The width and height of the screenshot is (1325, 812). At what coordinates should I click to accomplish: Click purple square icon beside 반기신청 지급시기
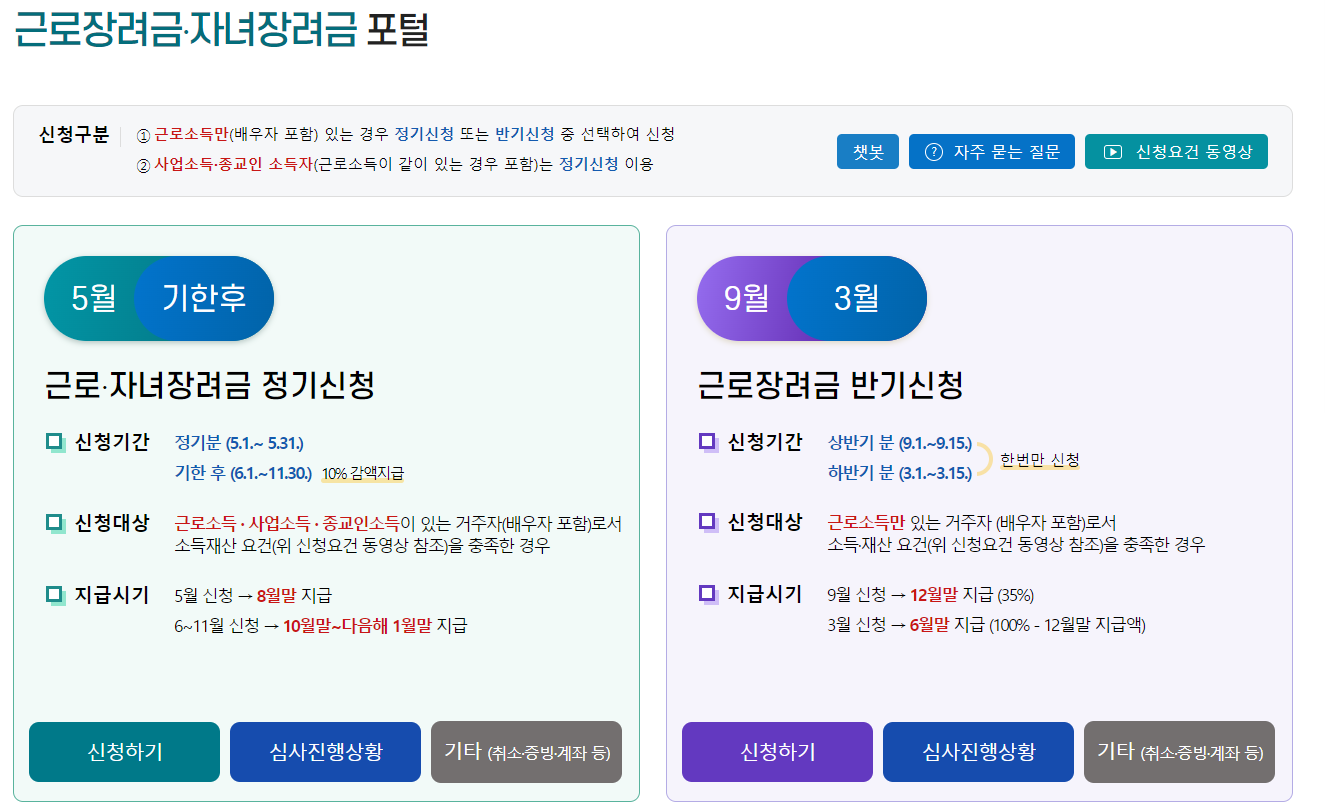pos(708,595)
